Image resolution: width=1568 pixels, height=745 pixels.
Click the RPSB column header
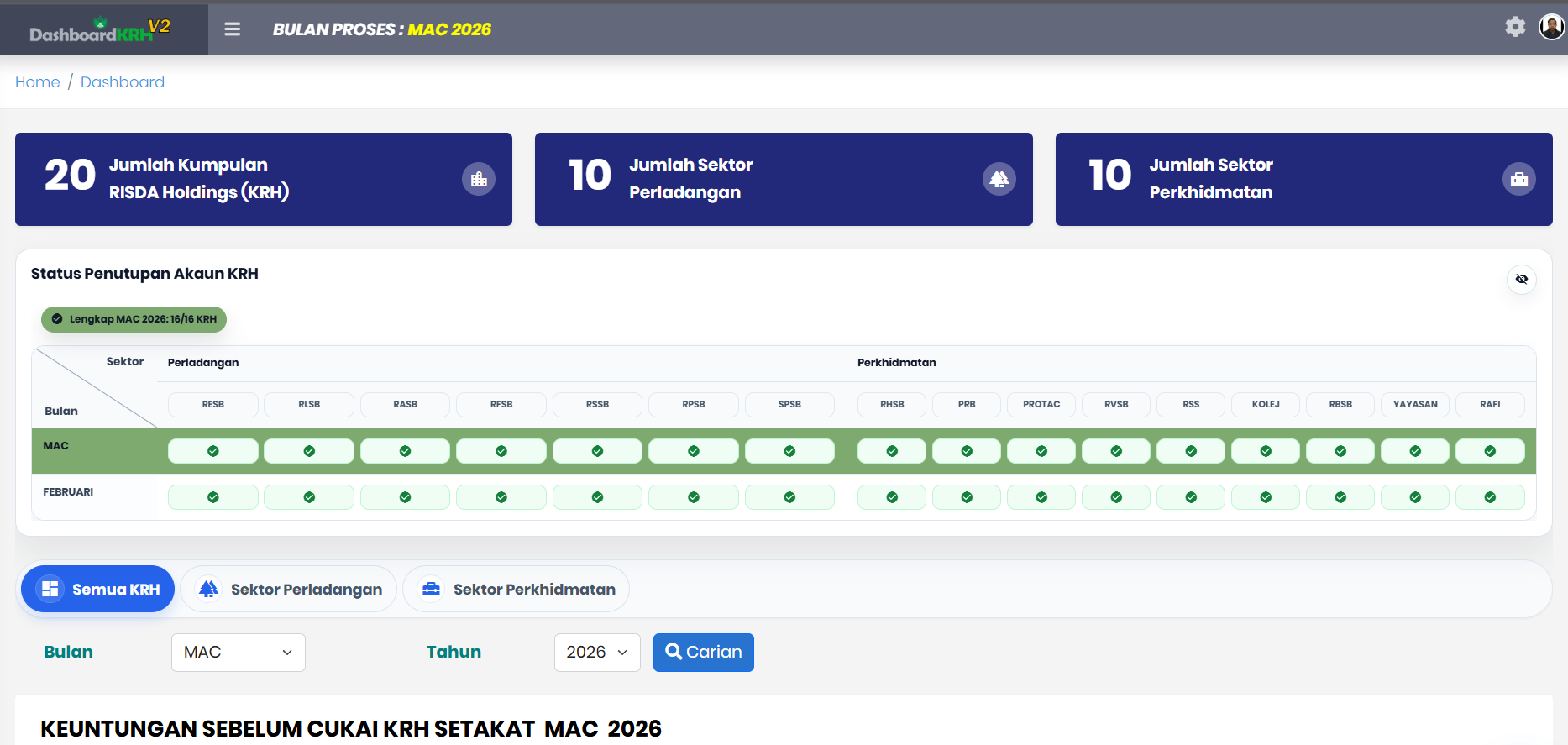(694, 404)
